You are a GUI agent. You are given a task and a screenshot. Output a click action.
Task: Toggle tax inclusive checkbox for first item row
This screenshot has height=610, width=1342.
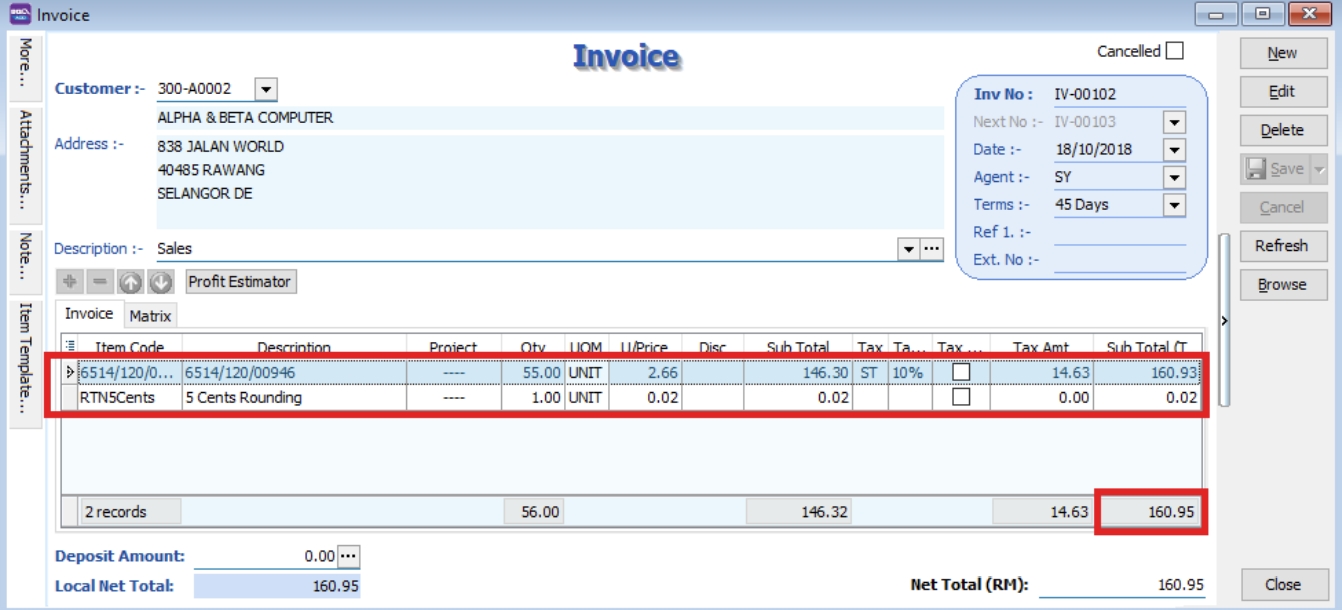click(961, 372)
